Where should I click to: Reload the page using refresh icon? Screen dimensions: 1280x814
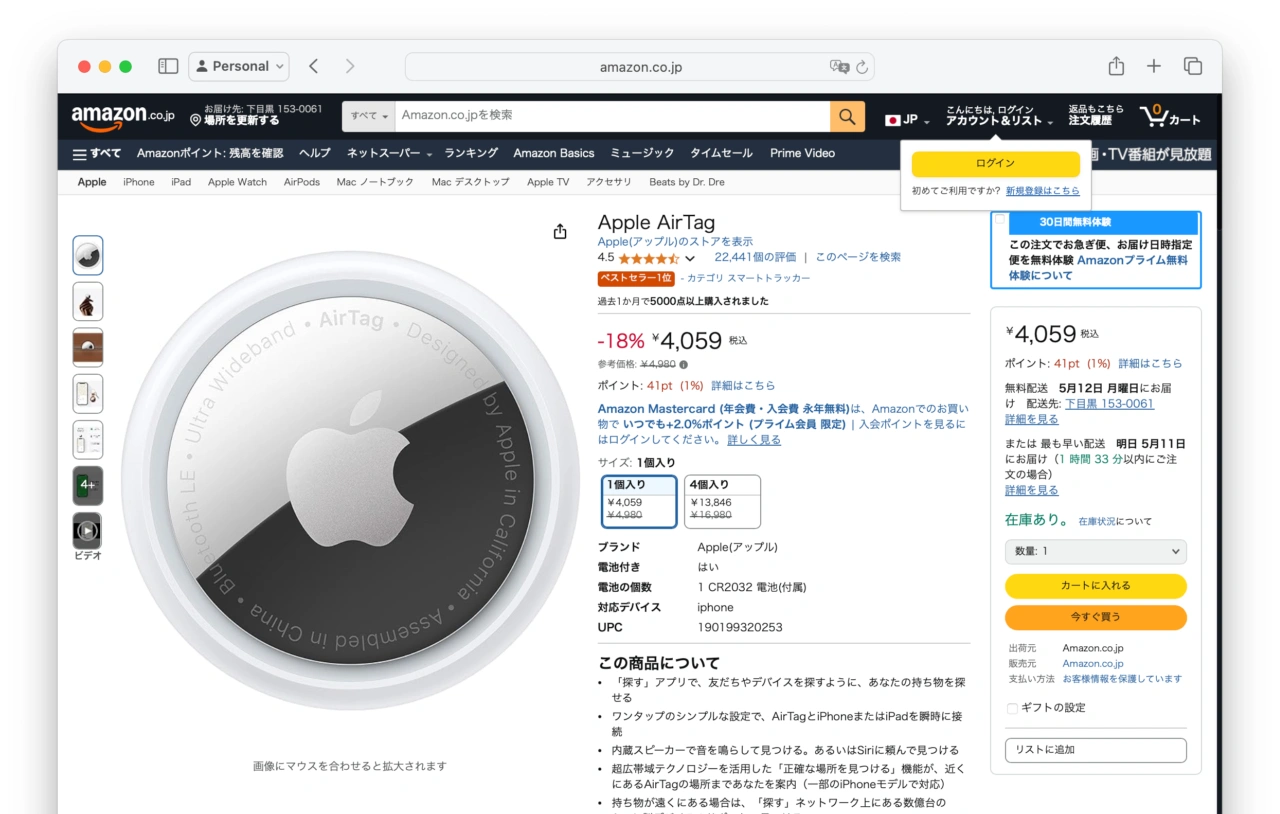pyautogui.click(x=862, y=67)
